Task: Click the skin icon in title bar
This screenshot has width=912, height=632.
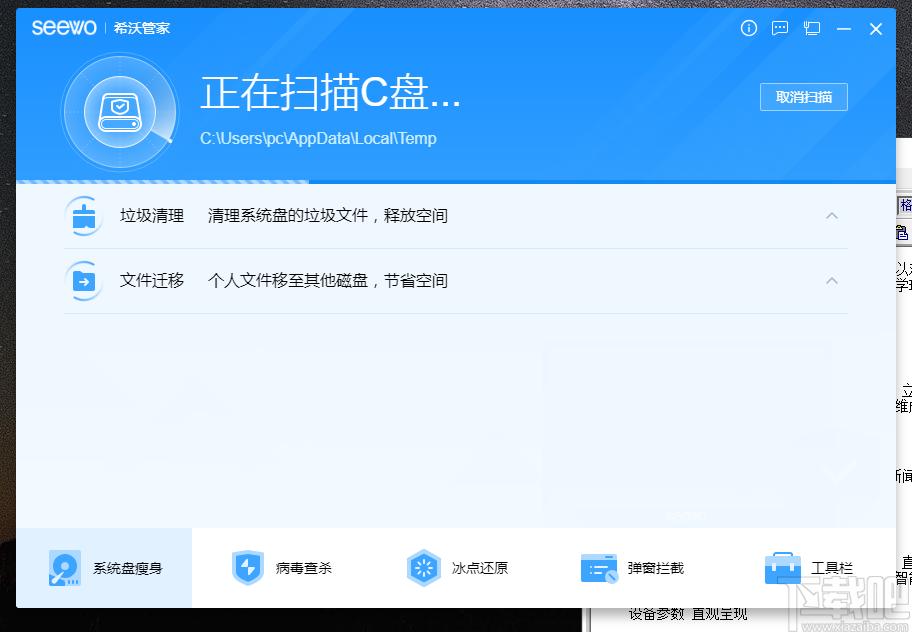Action: (811, 28)
